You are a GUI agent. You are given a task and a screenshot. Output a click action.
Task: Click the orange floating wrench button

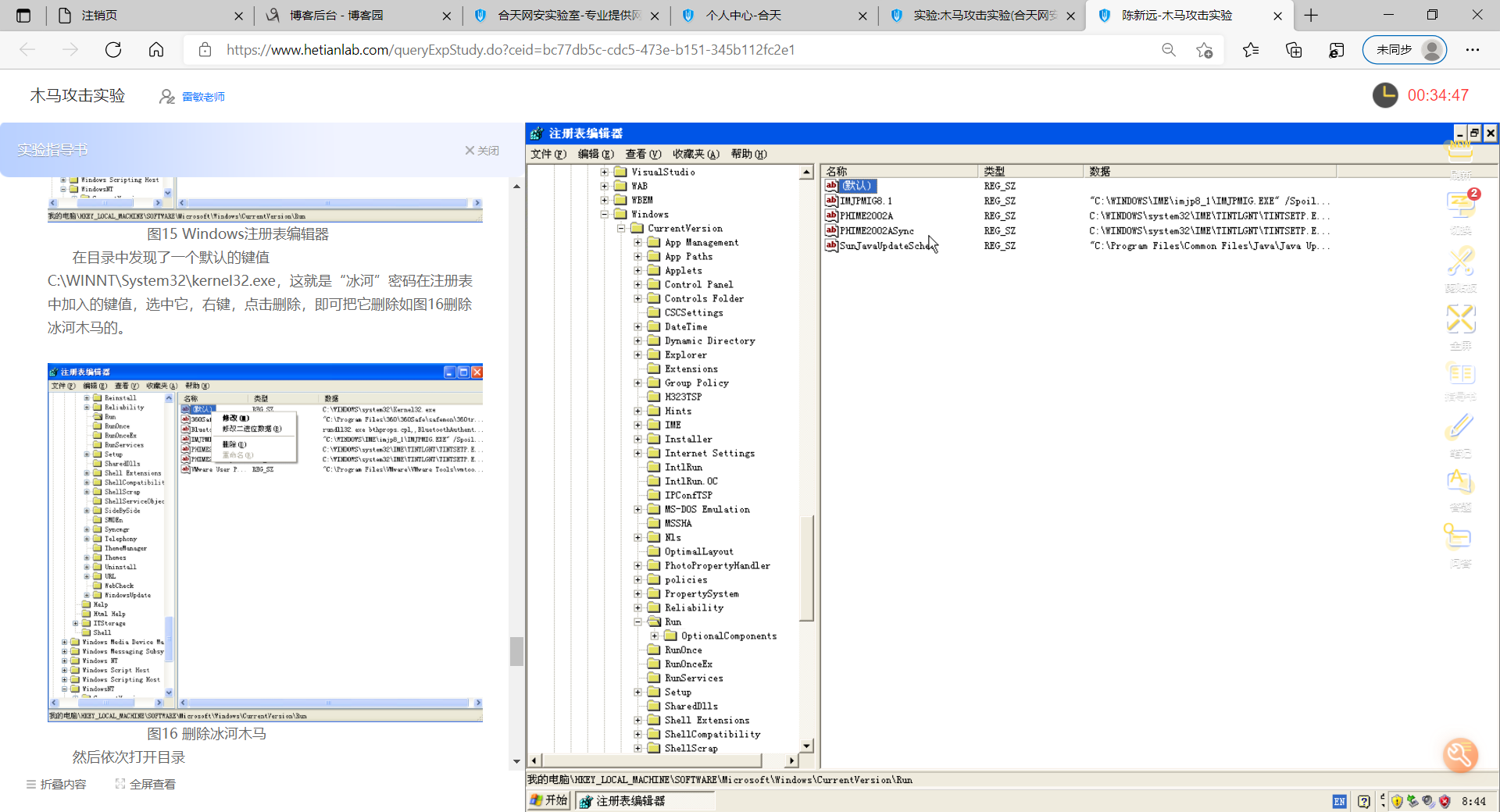pyautogui.click(x=1460, y=755)
